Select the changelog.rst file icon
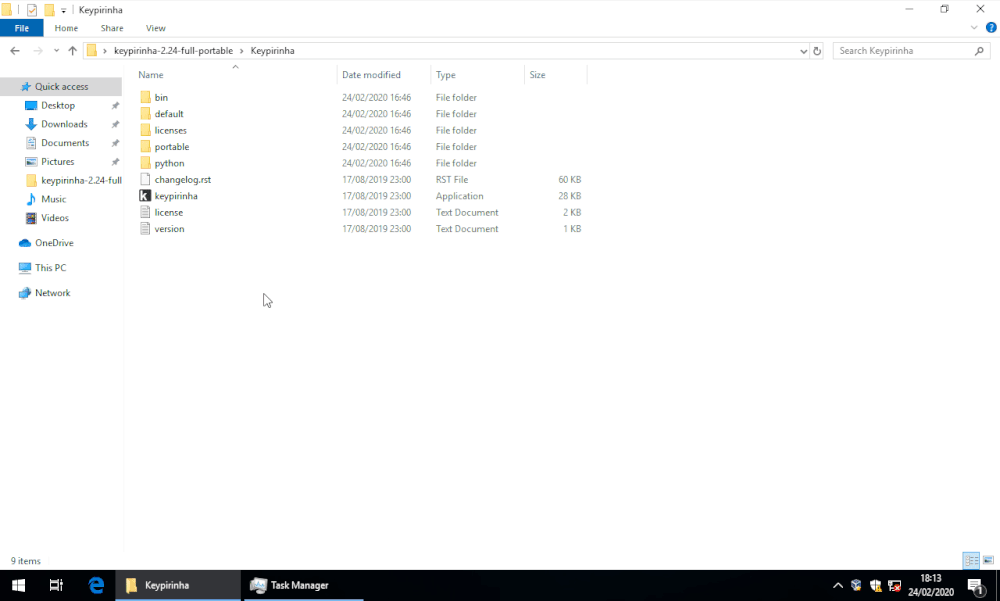The width and height of the screenshot is (1000, 601). pyautogui.click(x=145, y=180)
